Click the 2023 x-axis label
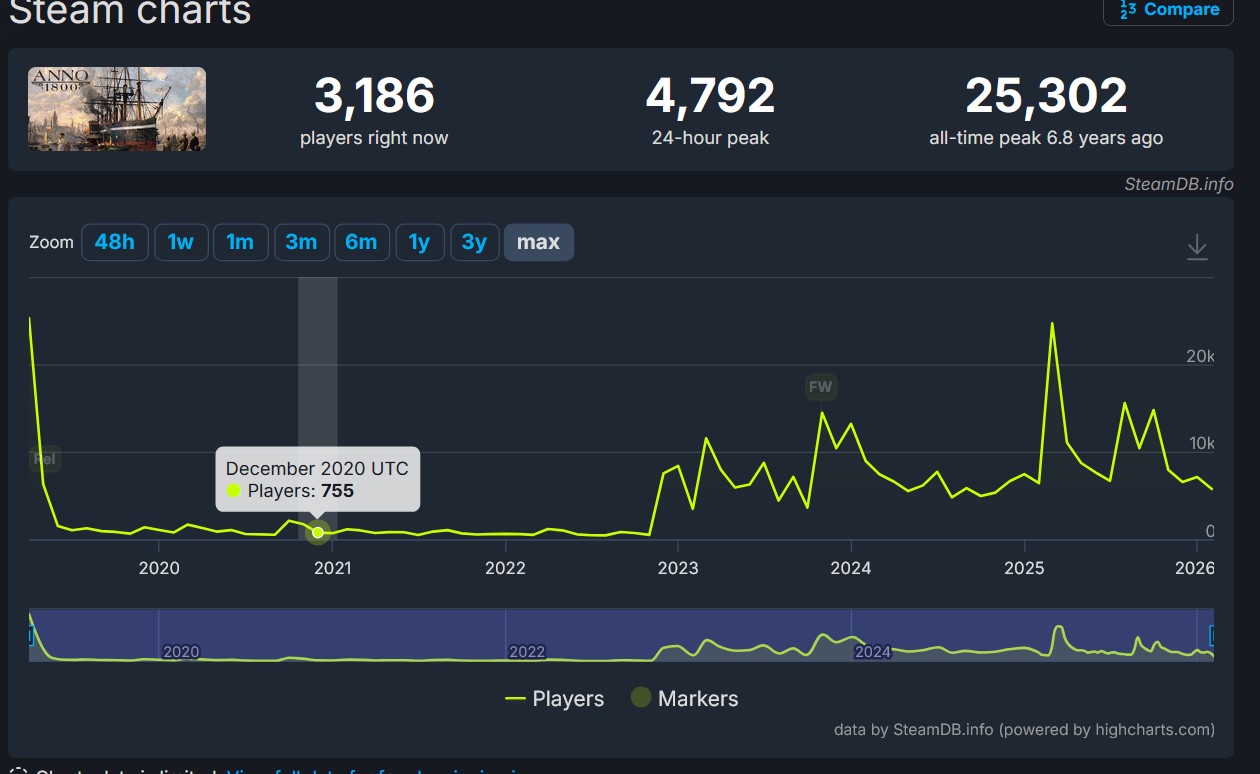The width and height of the screenshot is (1260, 774). [678, 568]
